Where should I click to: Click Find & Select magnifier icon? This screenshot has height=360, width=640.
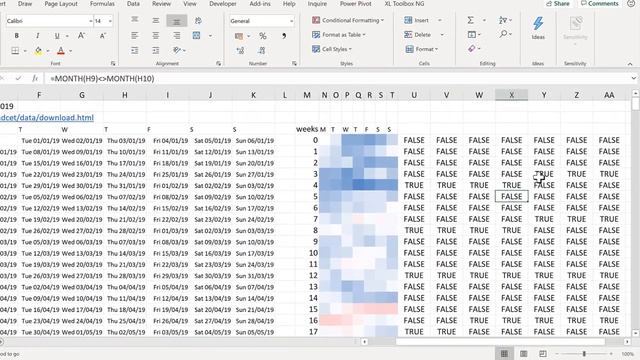[503, 34]
